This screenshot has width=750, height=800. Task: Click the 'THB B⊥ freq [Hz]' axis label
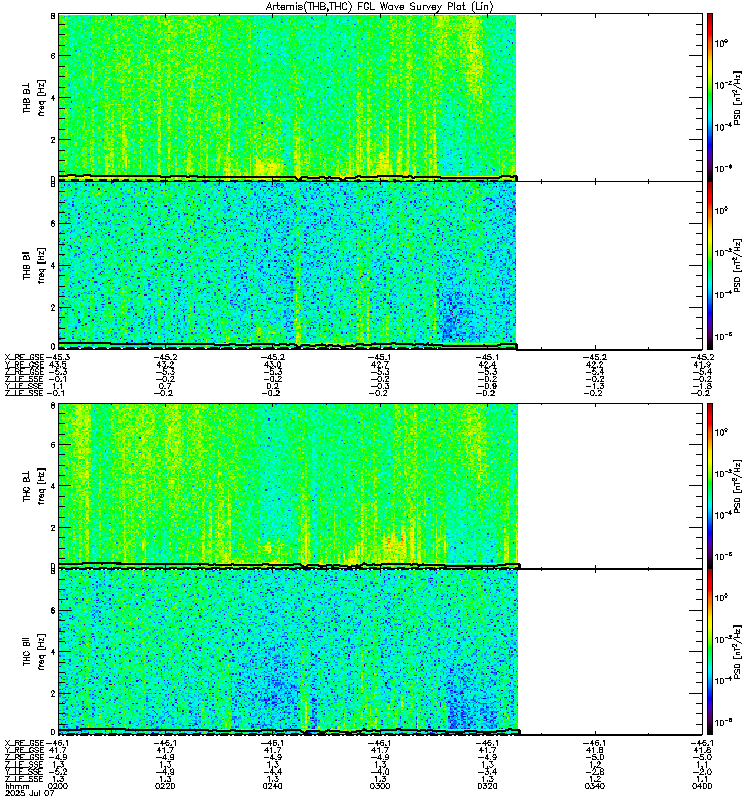point(33,97)
